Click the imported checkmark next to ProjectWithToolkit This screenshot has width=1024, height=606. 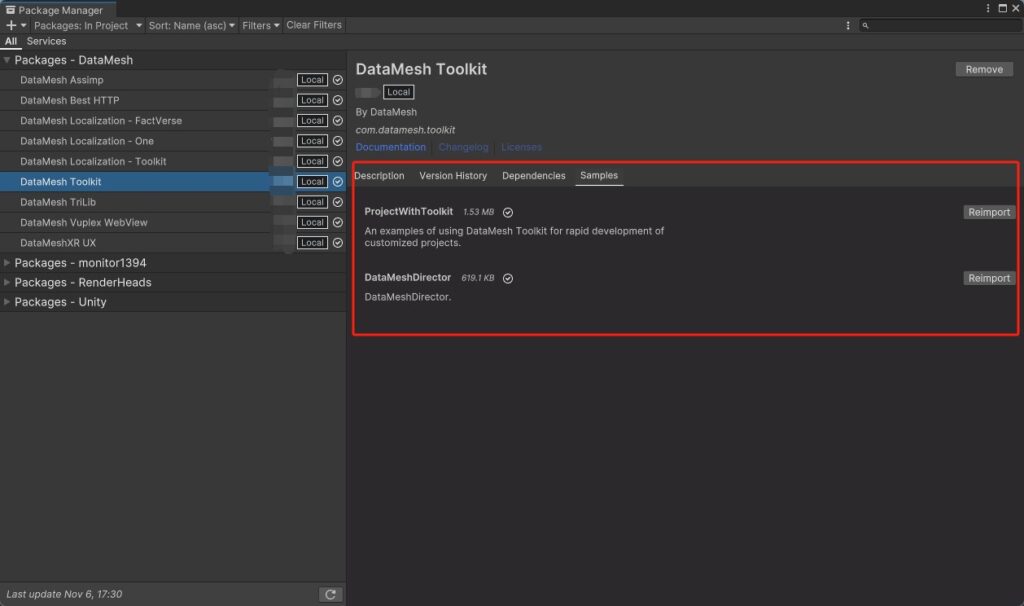coord(508,212)
